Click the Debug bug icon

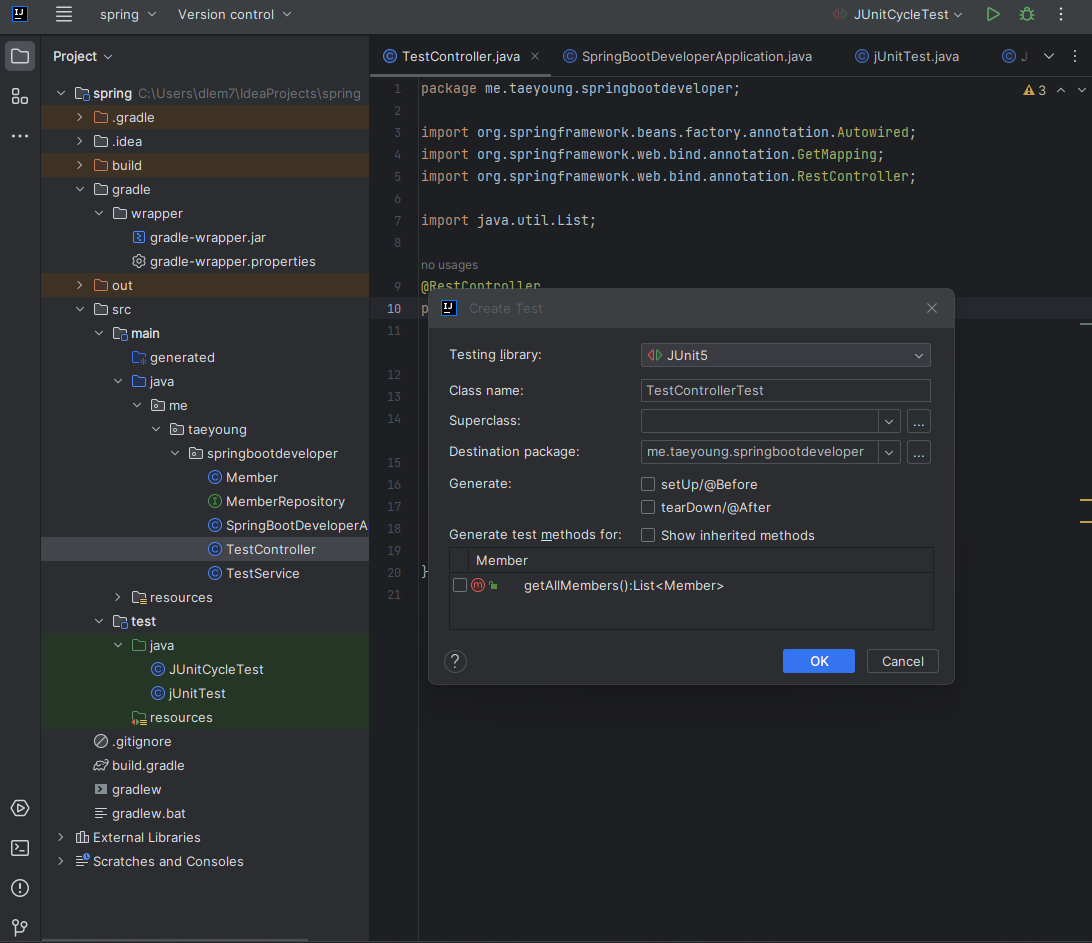(x=1027, y=14)
